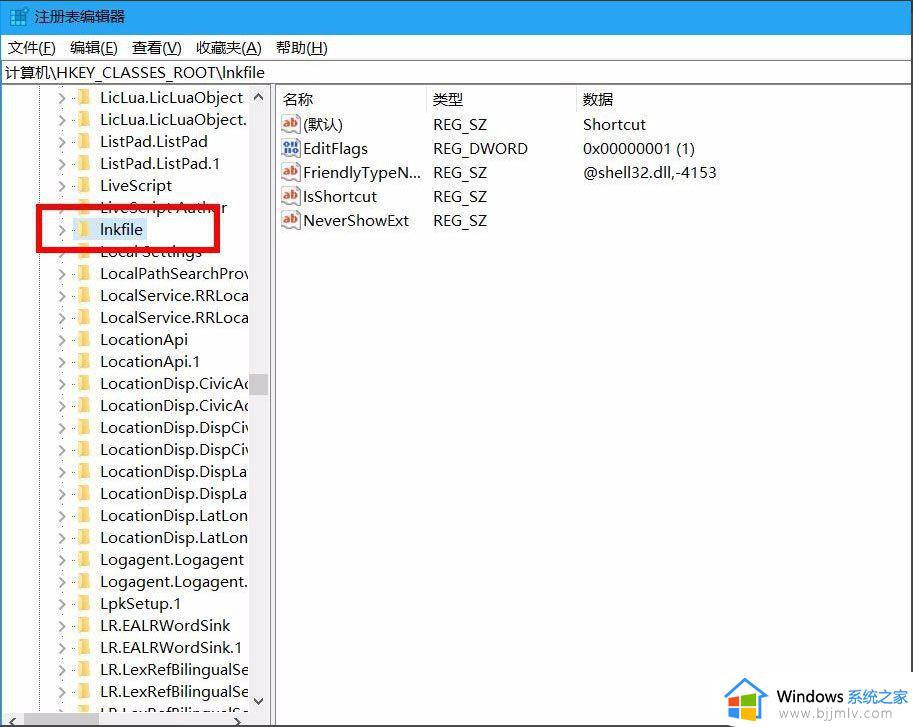Click the ListPad.ListPad.1 folder icon
Viewport: 913px width, 727px height.
click(84, 164)
